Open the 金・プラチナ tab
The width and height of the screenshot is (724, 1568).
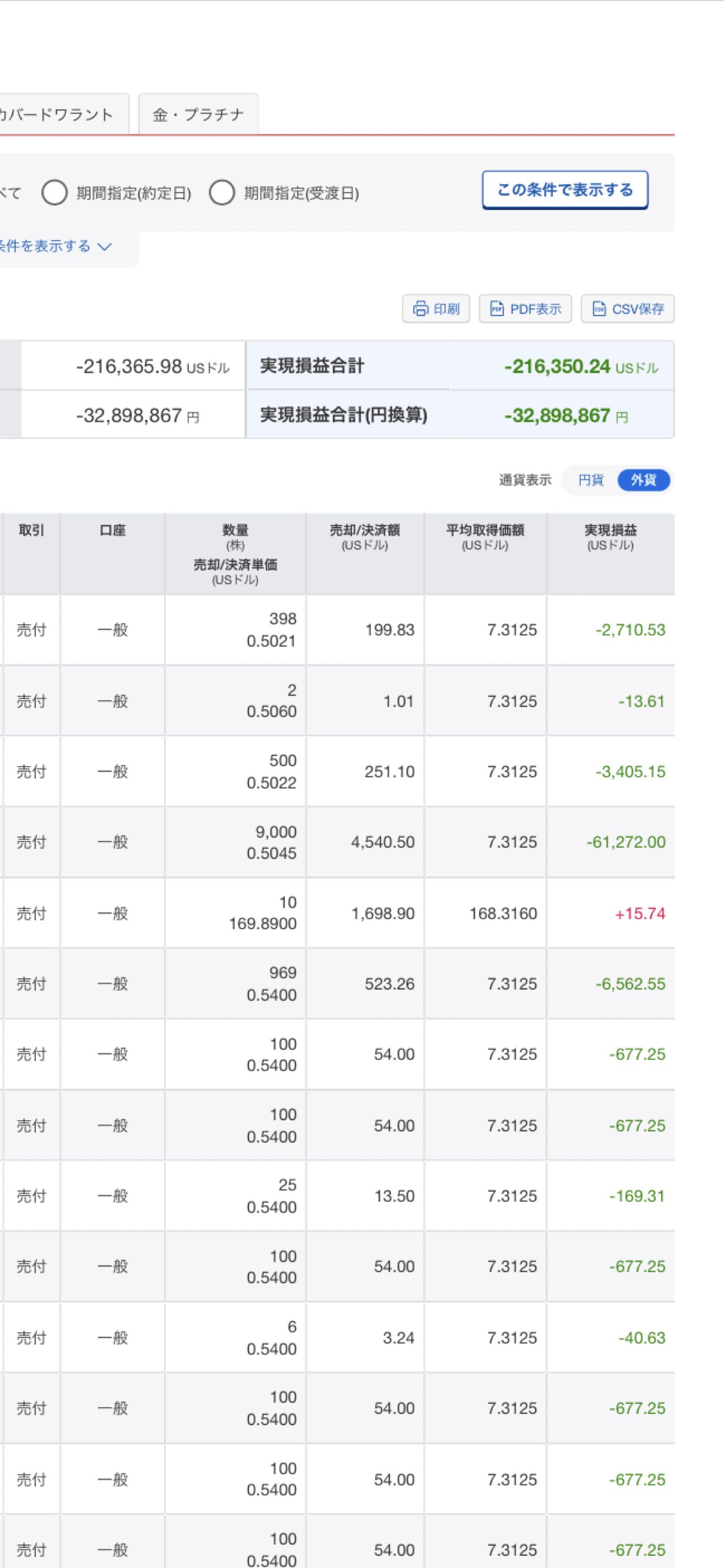198,115
